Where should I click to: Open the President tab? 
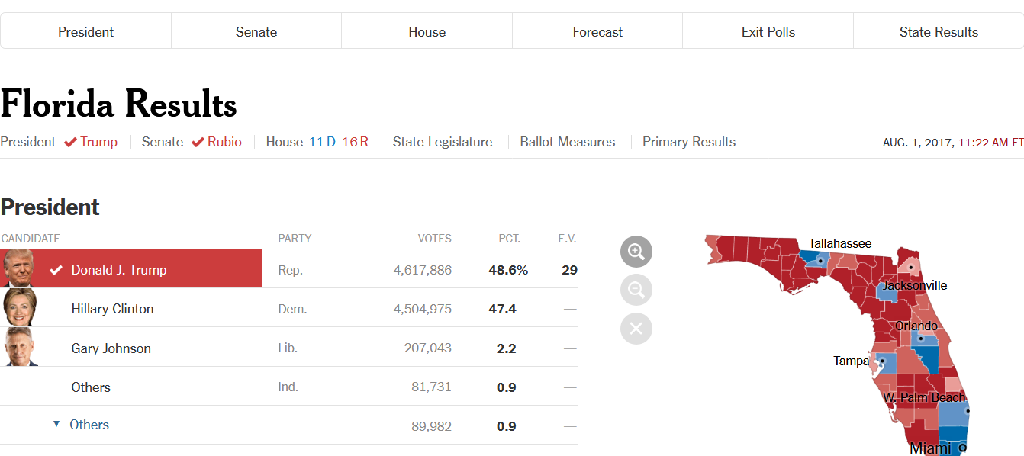pyautogui.click(x=86, y=32)
